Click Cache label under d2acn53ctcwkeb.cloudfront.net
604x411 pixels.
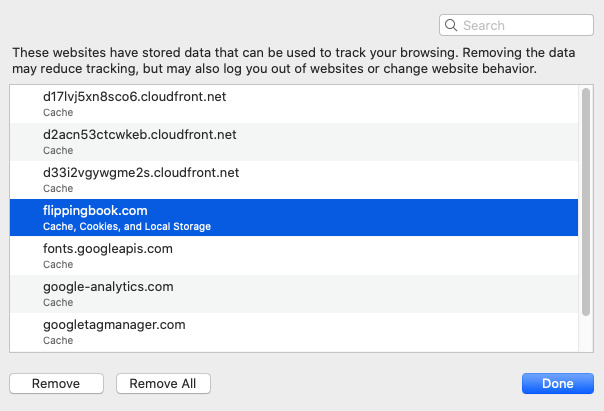(x=58, y=151)
